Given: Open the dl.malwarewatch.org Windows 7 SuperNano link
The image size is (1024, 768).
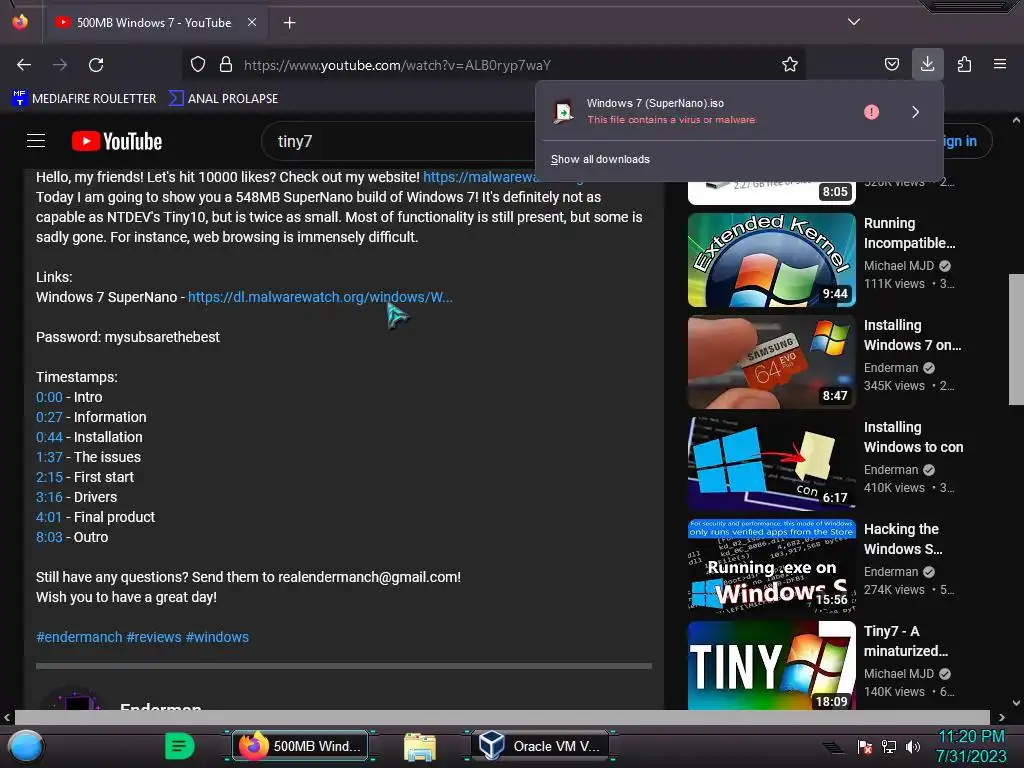Looking at the screenshot, I should (320, 297).
